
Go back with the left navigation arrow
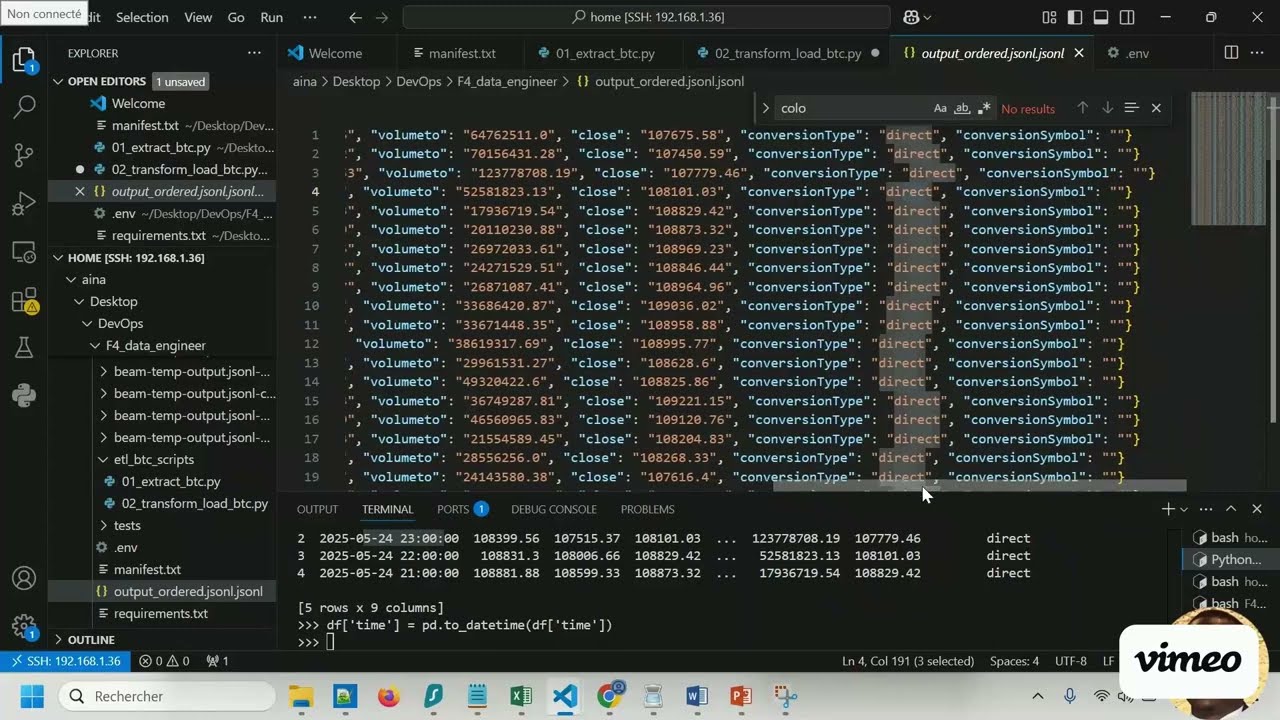[x=356, y=17]
